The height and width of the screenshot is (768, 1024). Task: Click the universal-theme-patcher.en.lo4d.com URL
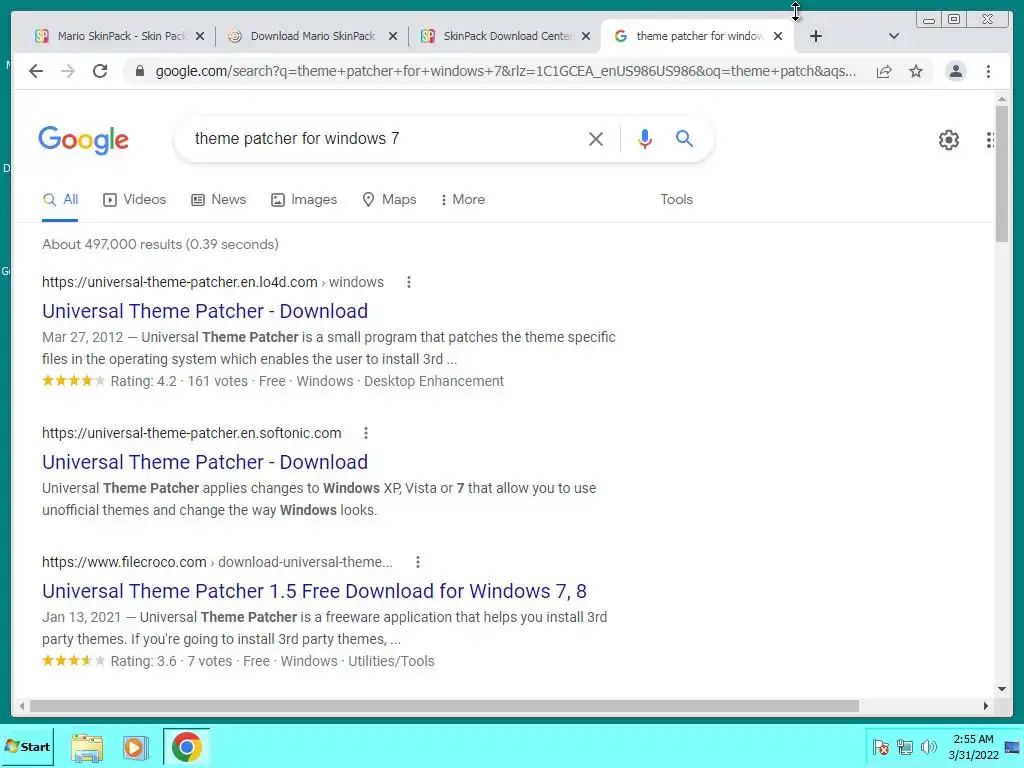tap(180, 282)
